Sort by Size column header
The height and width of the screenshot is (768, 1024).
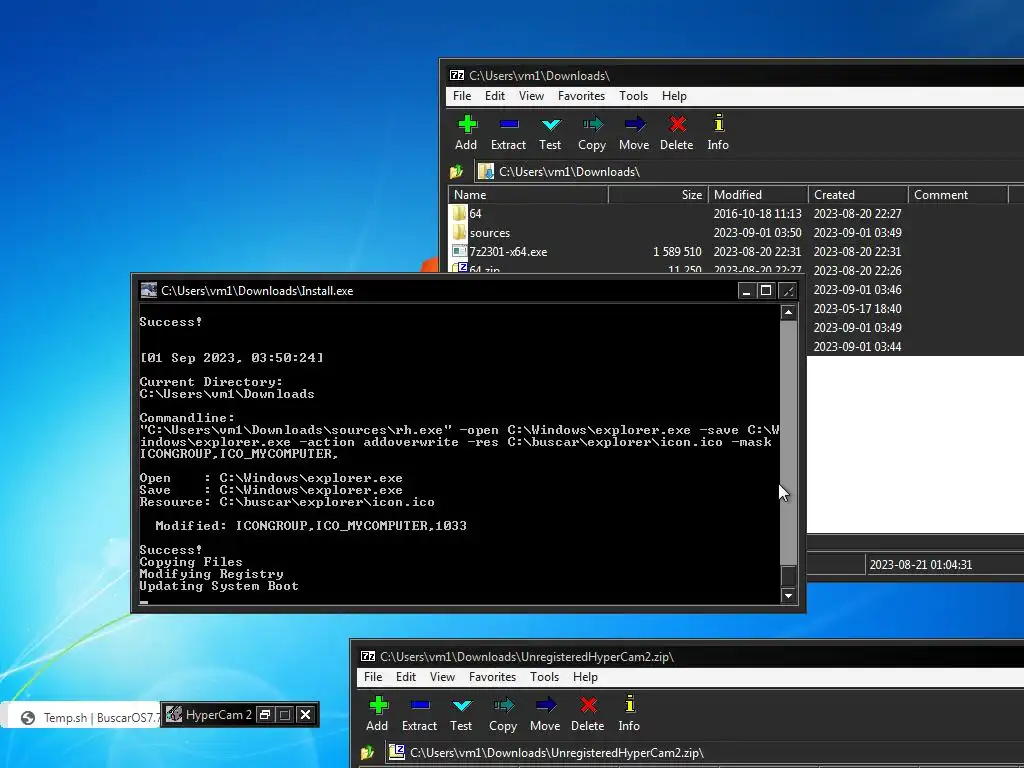point(658,195)
